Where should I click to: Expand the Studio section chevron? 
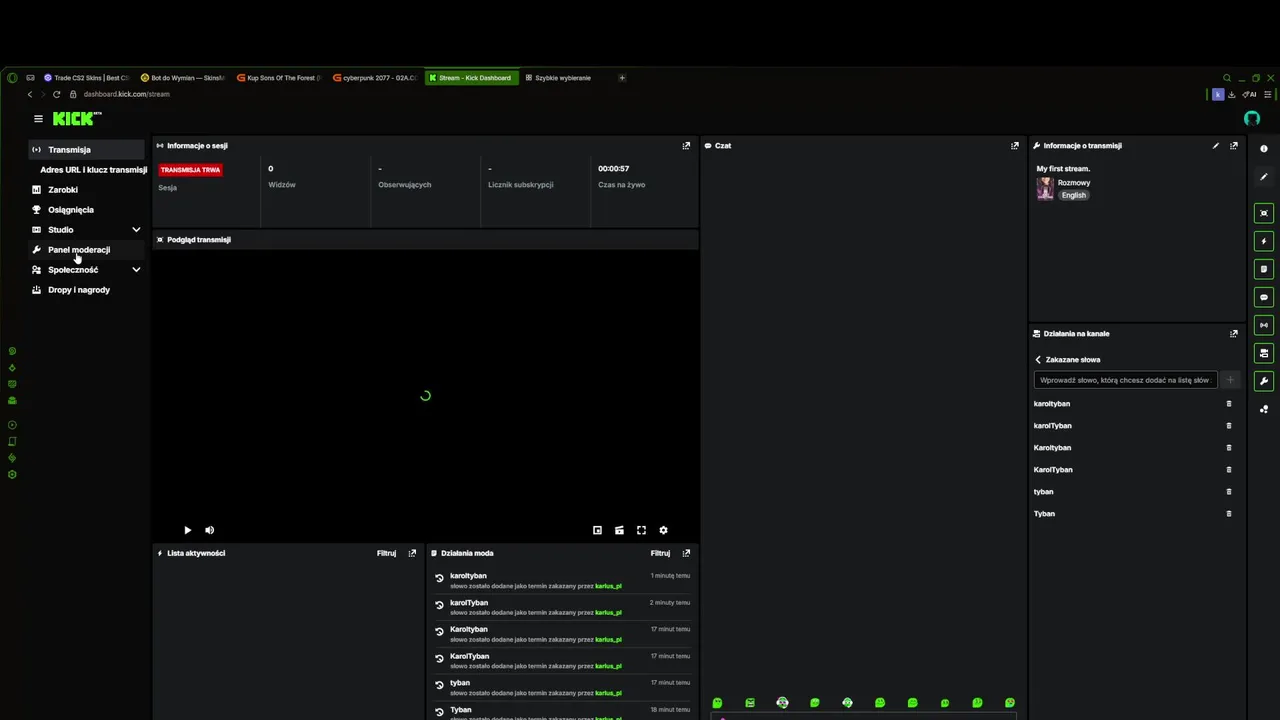(x=136, y=230)
